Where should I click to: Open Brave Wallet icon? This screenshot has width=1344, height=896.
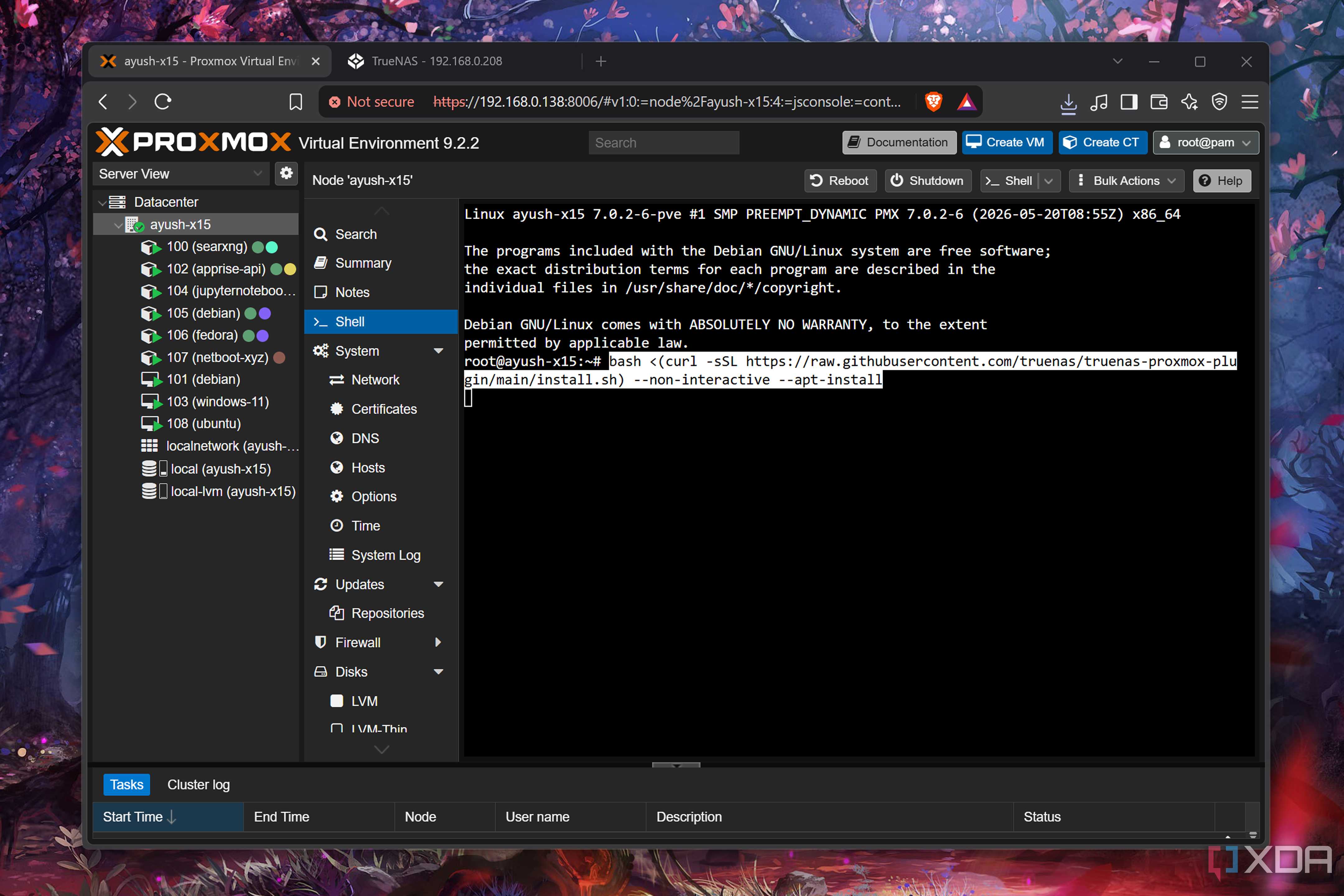point(1159,102)
